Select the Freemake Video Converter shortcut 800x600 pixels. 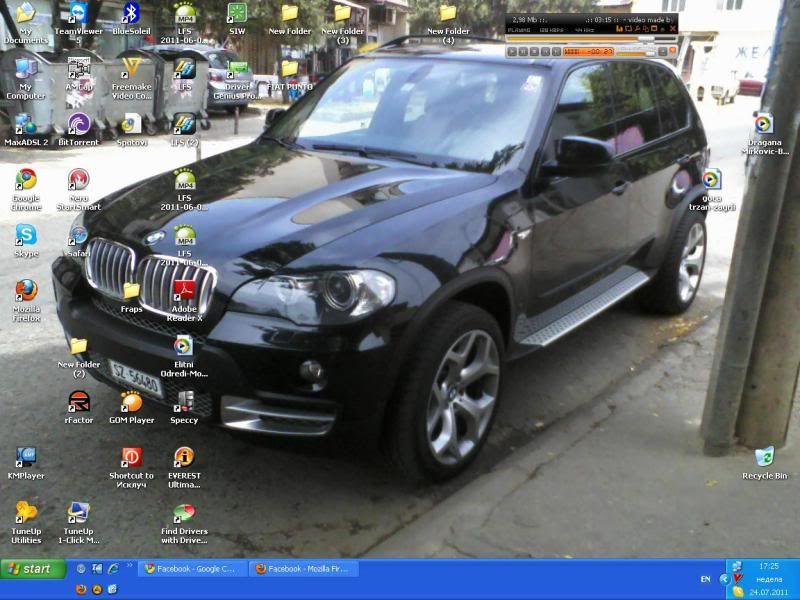131,79
